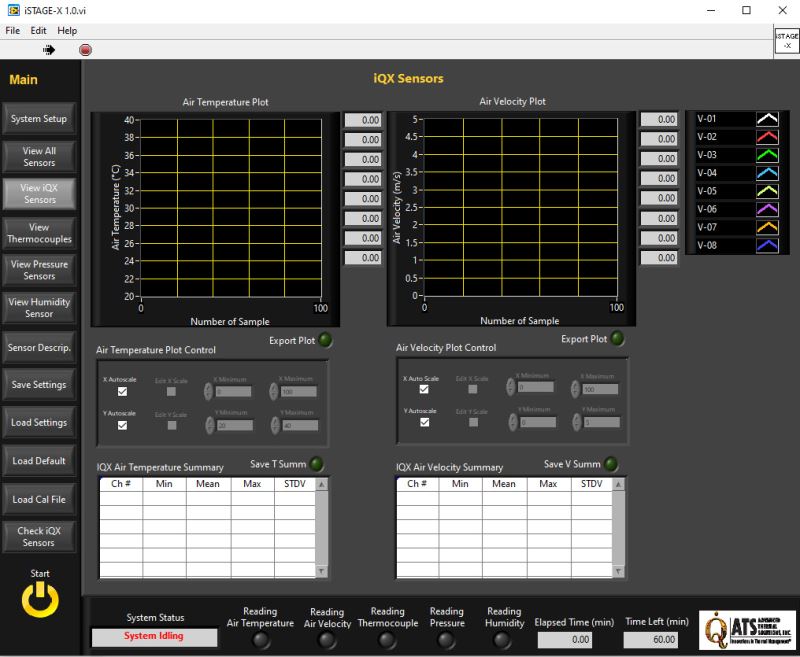Click the Y Maximum stepper in Air Velocity Plot Control
Screen dimensions: 800x657
577,422
